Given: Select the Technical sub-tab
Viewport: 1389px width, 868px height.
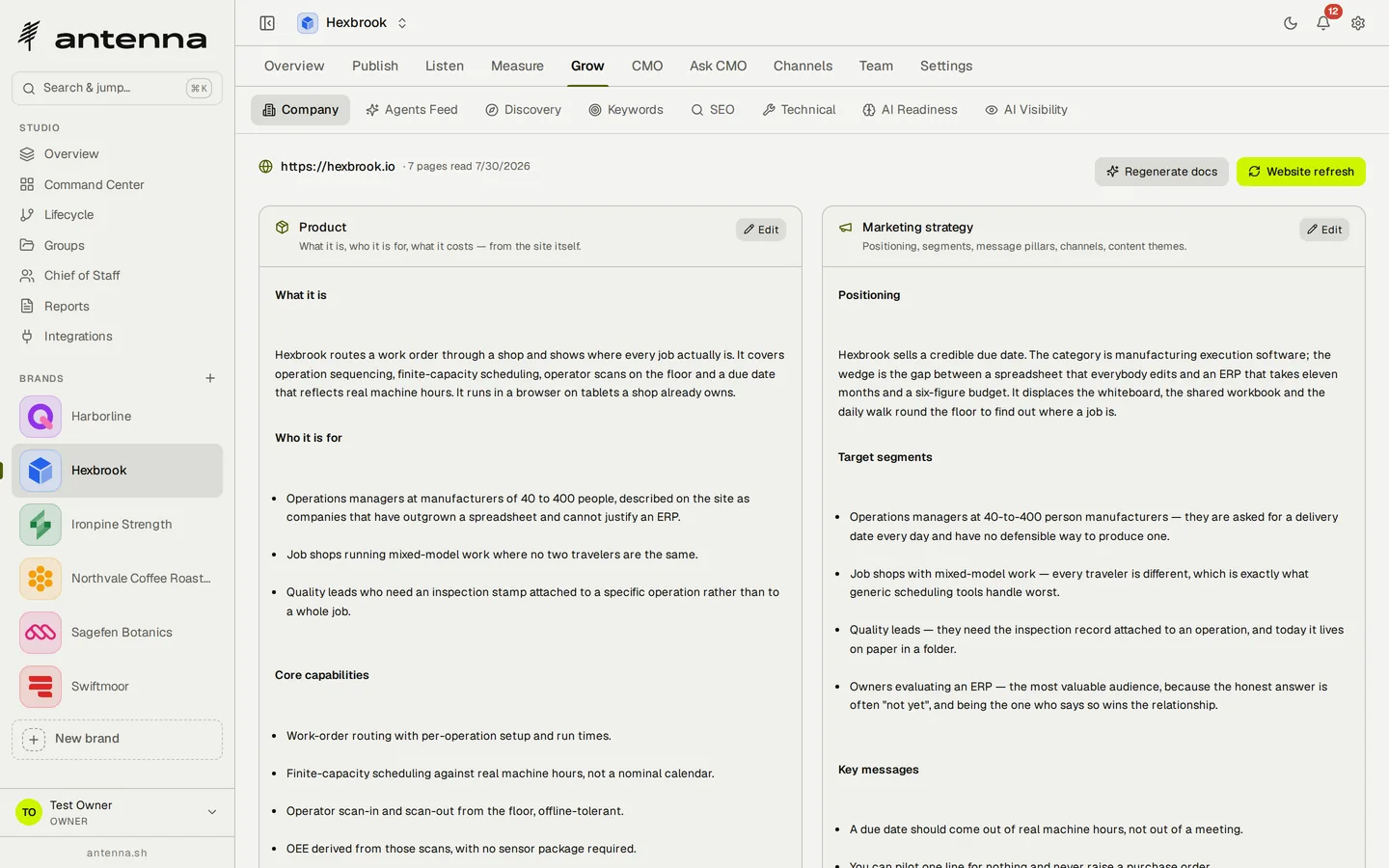Looking at the screenshot, I should [x=799, y=110].
